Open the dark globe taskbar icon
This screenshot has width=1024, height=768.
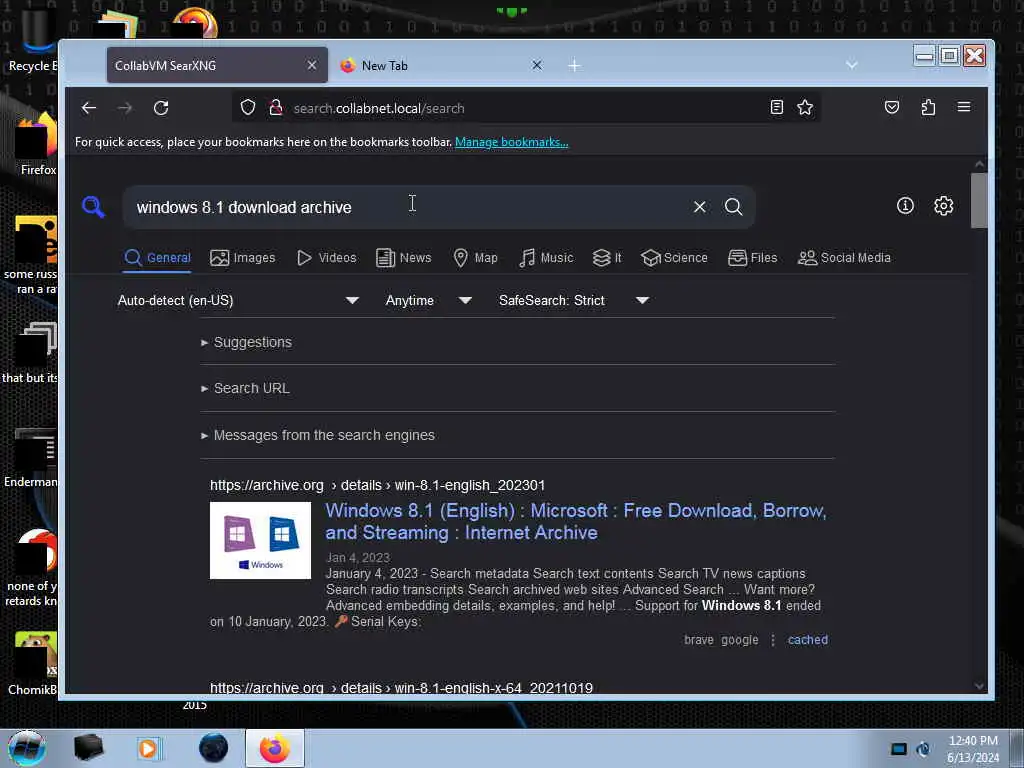pos(213,748)
